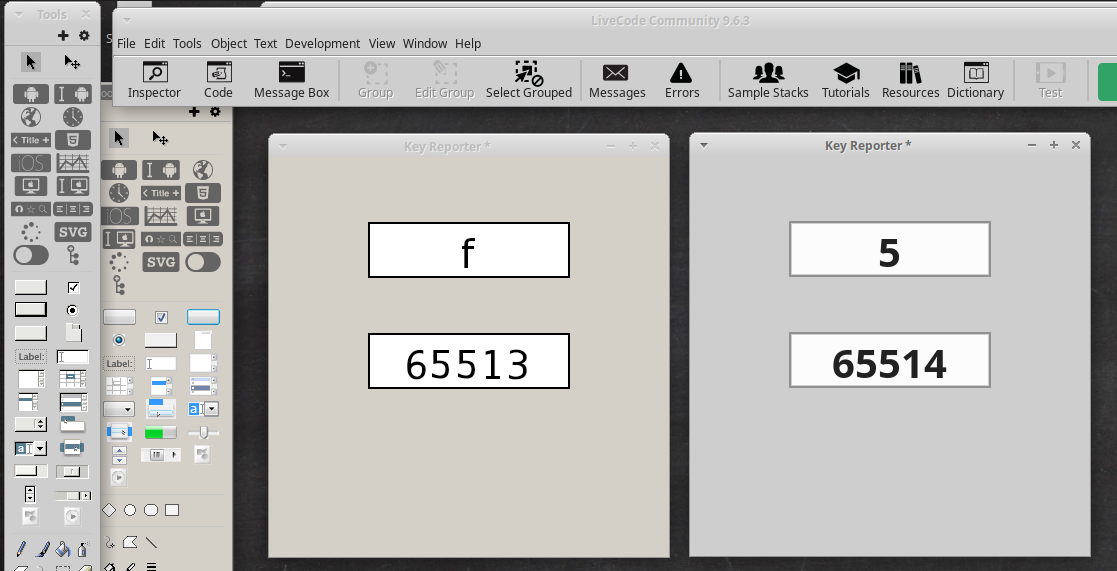1117x571 pixels.
Task: Select the brush paint tool
Action: 42,549
